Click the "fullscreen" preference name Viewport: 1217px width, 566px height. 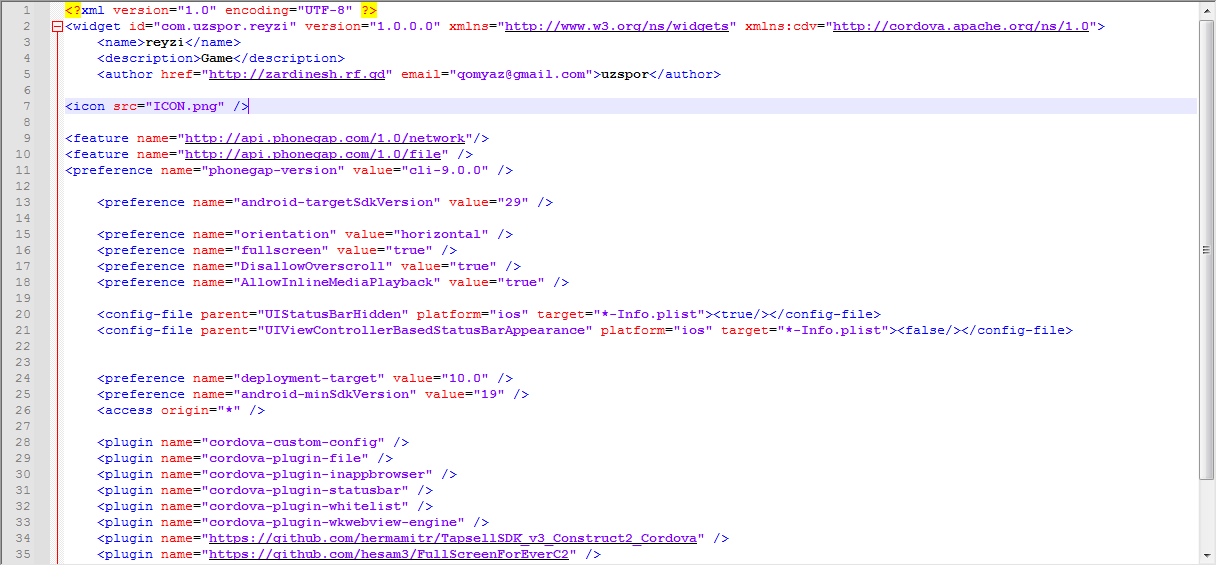(x=281, y=250)
